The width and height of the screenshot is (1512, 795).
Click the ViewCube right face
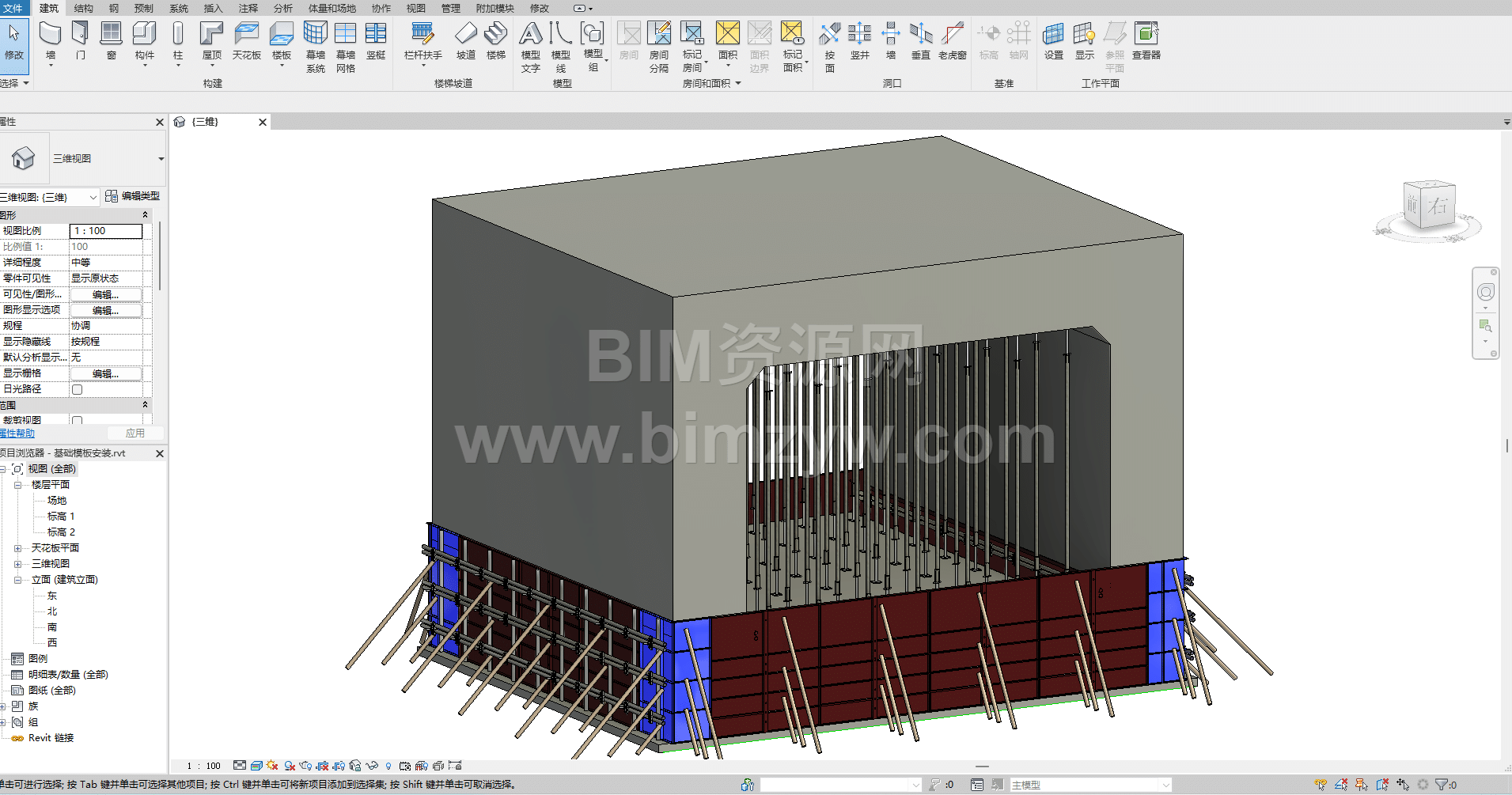1438,206
